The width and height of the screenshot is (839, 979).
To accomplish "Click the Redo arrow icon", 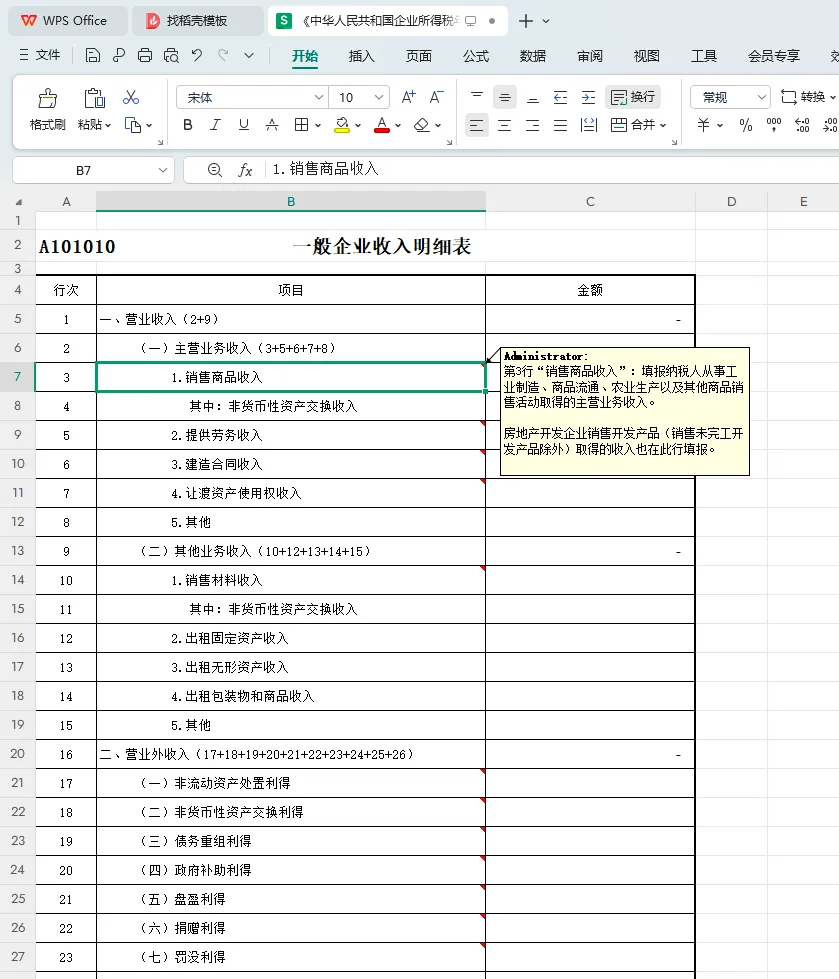I will 223,56.
